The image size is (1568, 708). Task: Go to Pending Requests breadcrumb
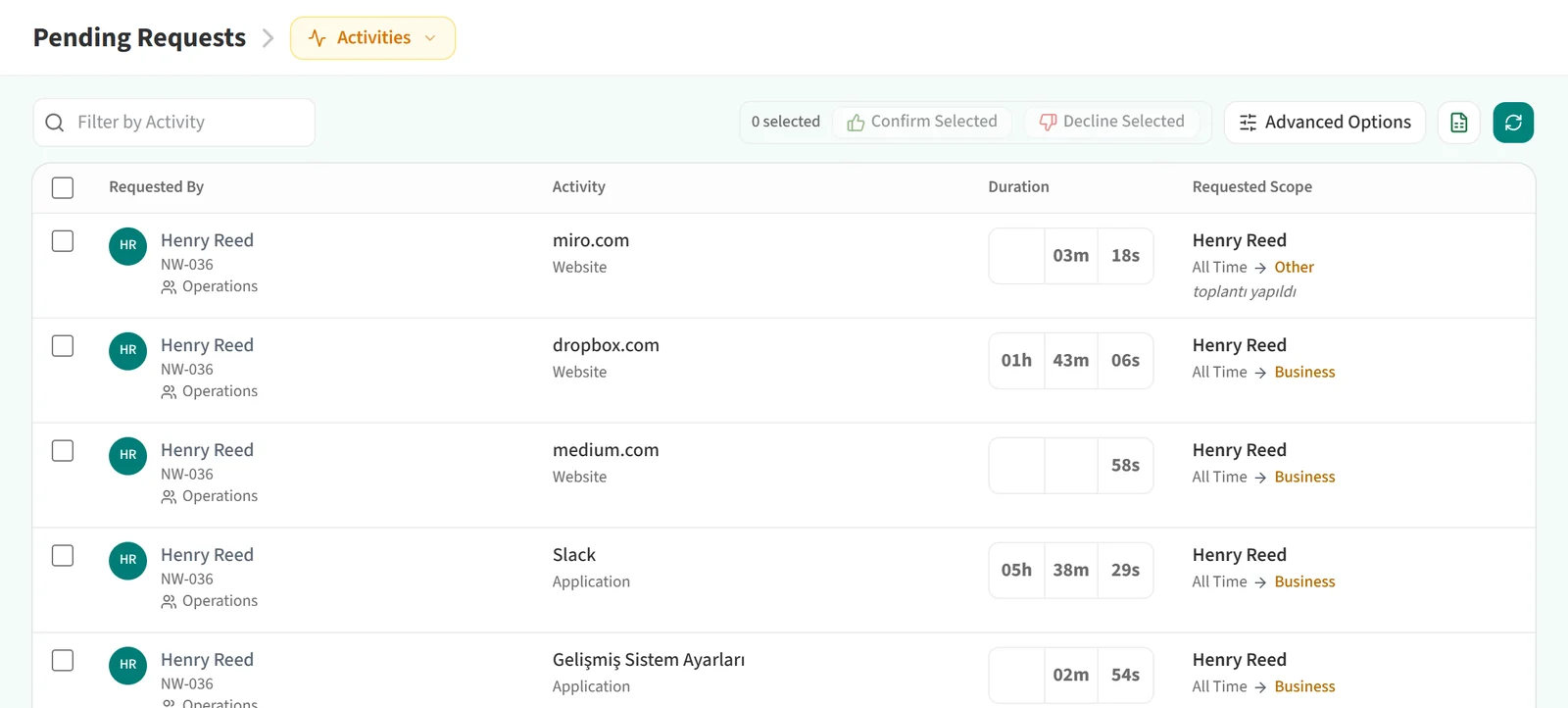pos(139,37)
